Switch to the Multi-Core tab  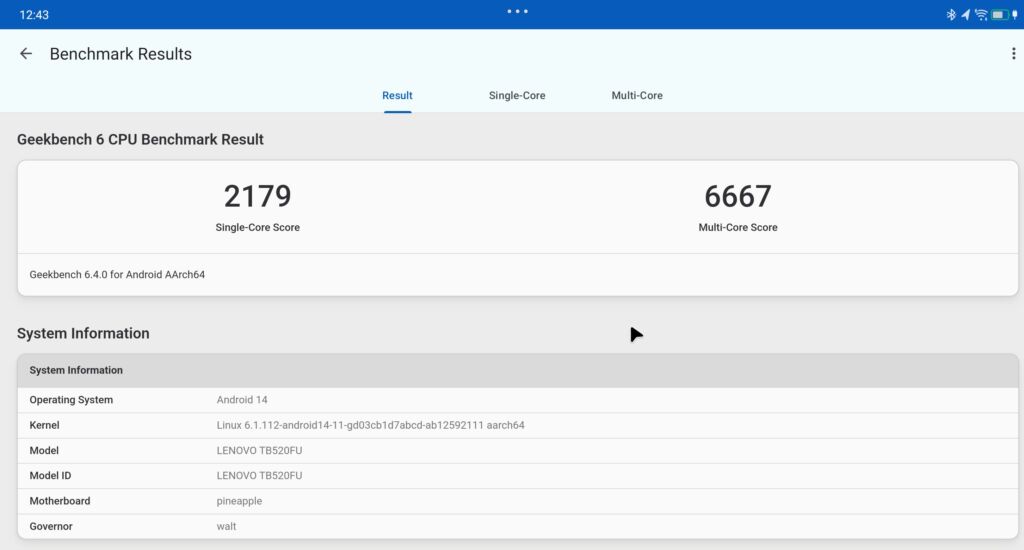click(637, 95)
